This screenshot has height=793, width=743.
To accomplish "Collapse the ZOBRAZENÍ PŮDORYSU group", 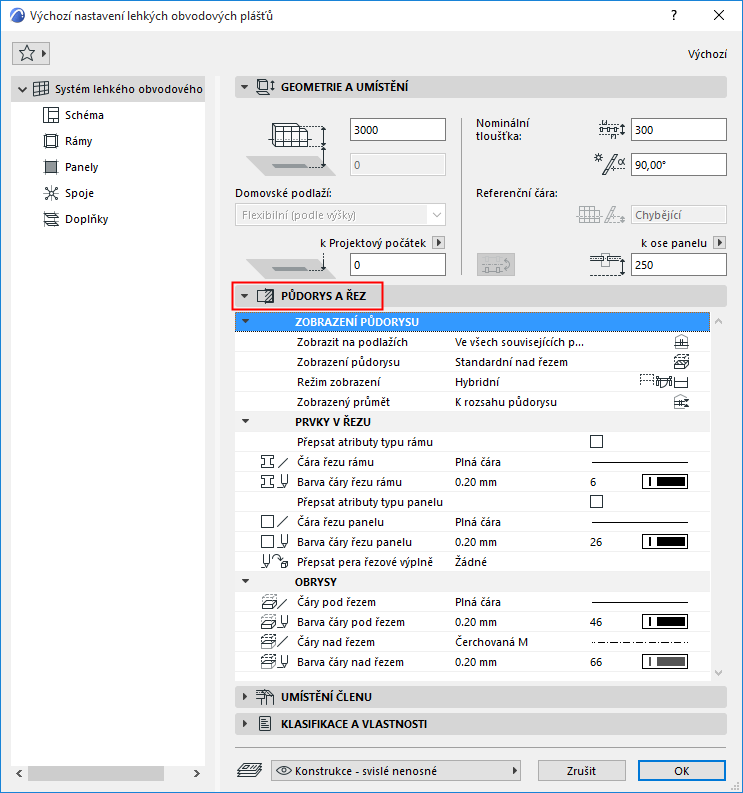I will (246, 321).
